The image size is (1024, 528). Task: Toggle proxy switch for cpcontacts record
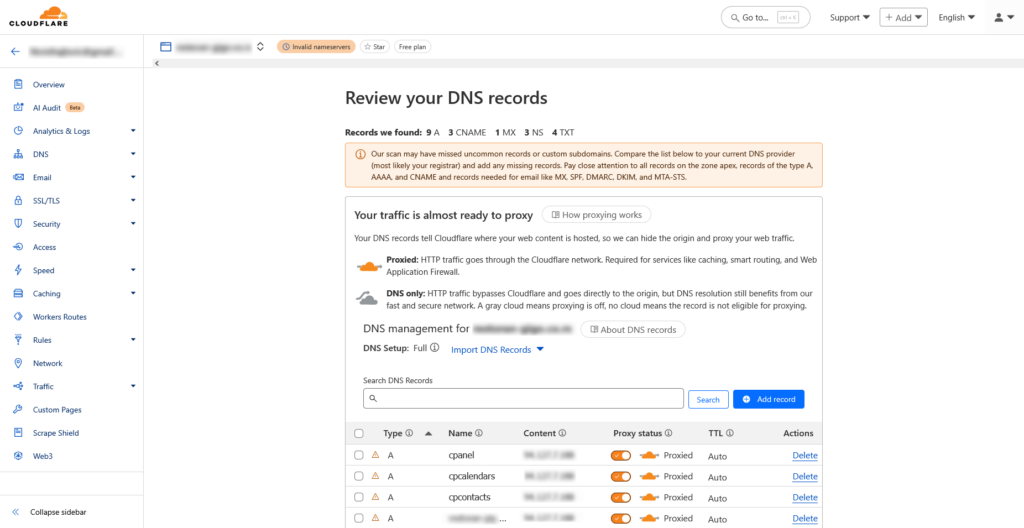pos(621,498)
